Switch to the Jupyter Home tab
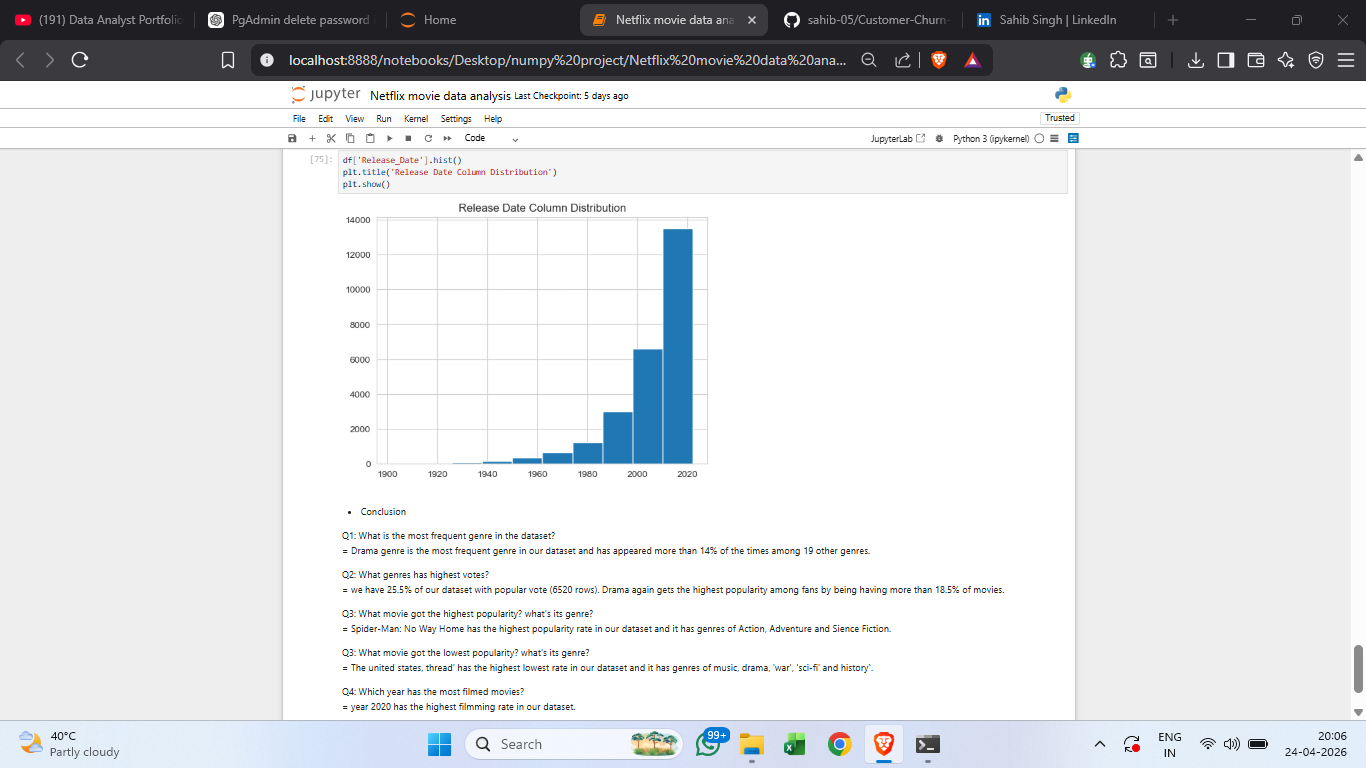The width and height of the screenshot is (1366, 768). tap(480, 20)
